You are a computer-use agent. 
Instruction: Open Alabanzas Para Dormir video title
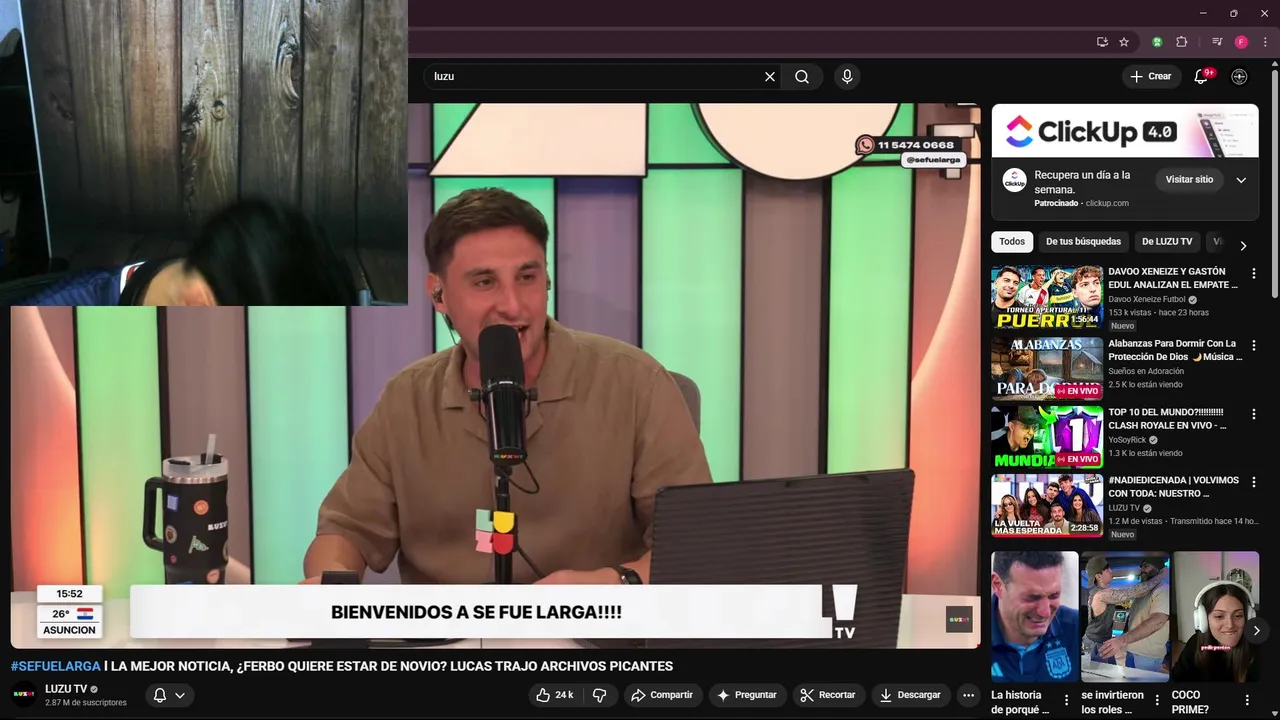[1175, 350]
